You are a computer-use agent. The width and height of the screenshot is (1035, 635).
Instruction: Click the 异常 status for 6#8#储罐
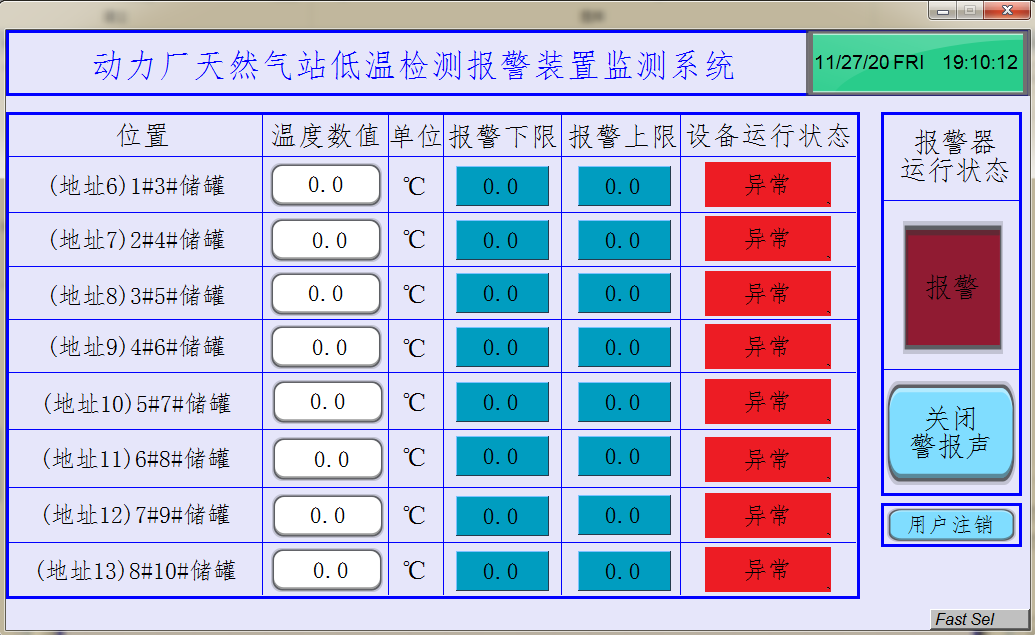tap(767, 459)
